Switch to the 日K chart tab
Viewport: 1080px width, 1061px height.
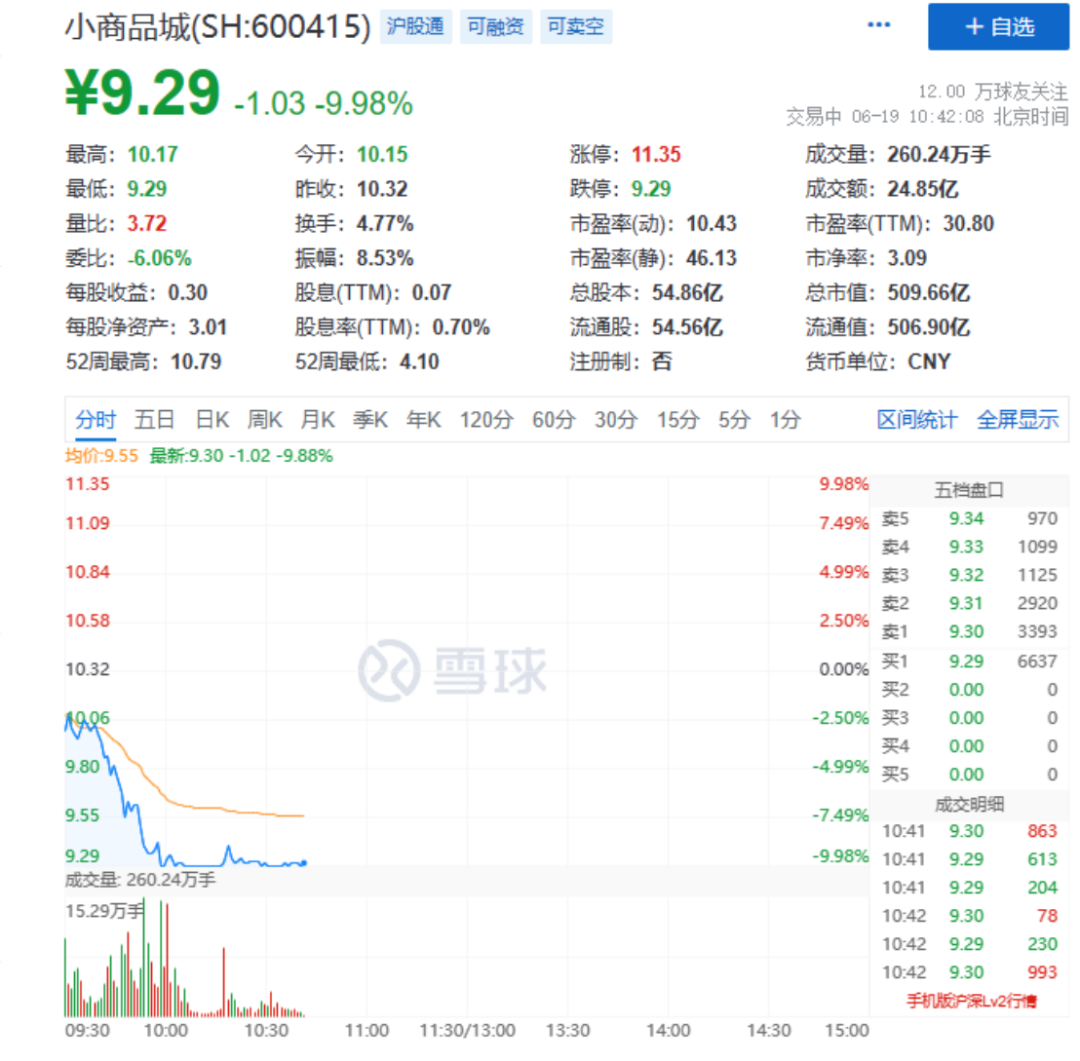(x=212, y=420)
